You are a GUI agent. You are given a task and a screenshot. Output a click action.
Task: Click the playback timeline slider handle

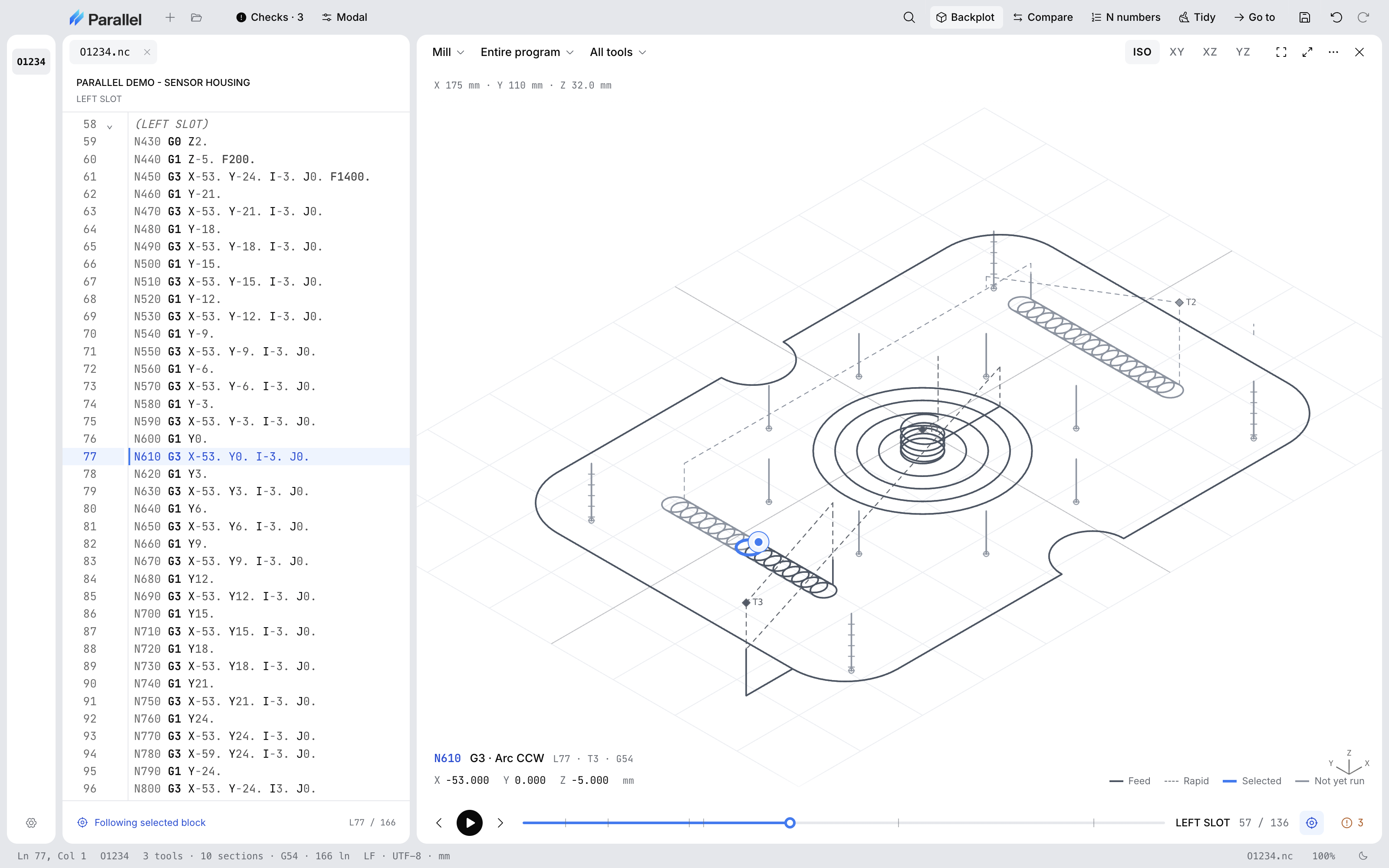pyautogui.click(x=790, y=823)
